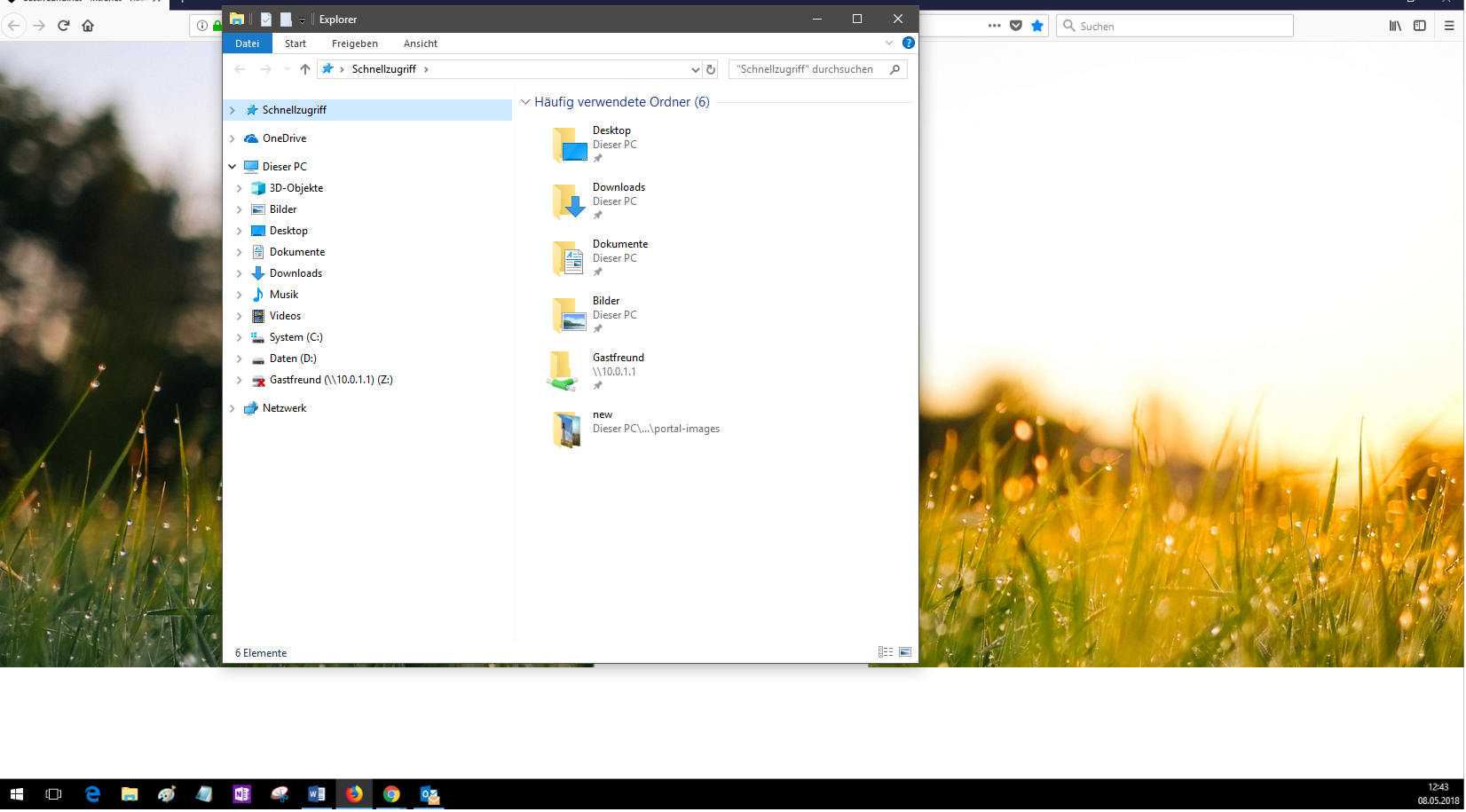Screen dimensions: 1466x812
Task: Open the Customize Quick Access Toolbar dropdown
Action: coord(302,20)
